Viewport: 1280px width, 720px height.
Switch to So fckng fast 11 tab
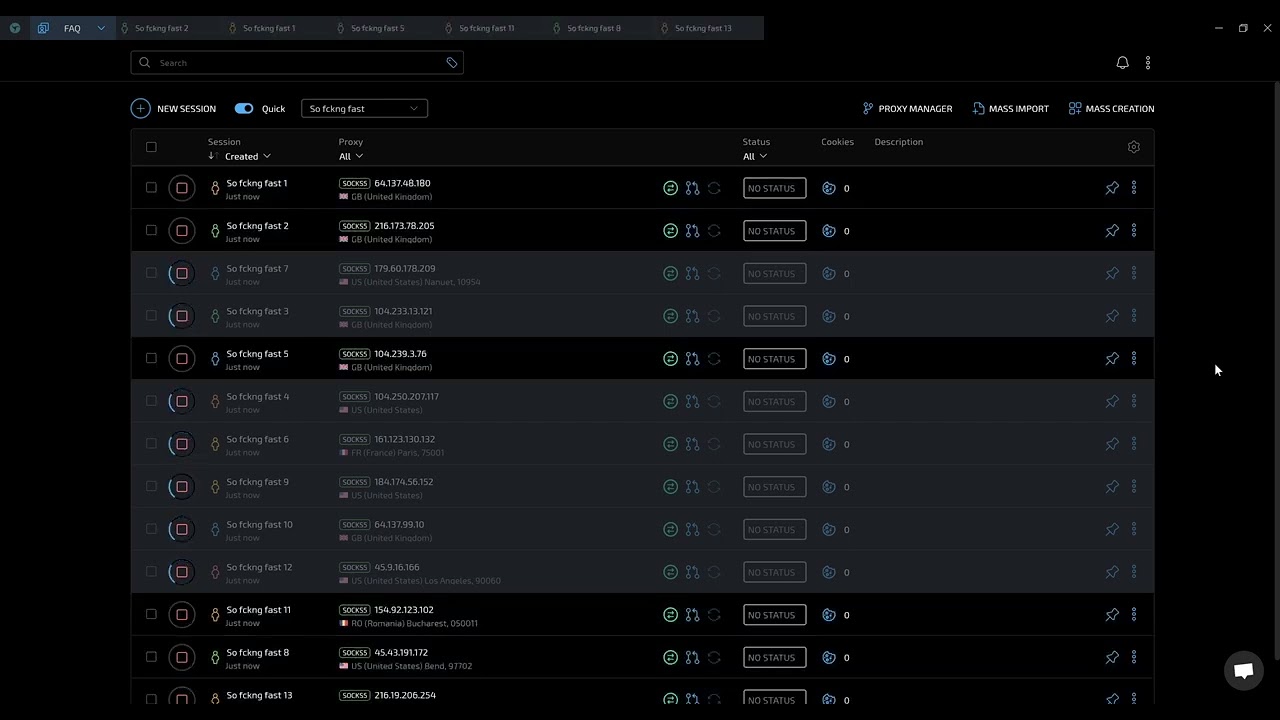point(485,28)
